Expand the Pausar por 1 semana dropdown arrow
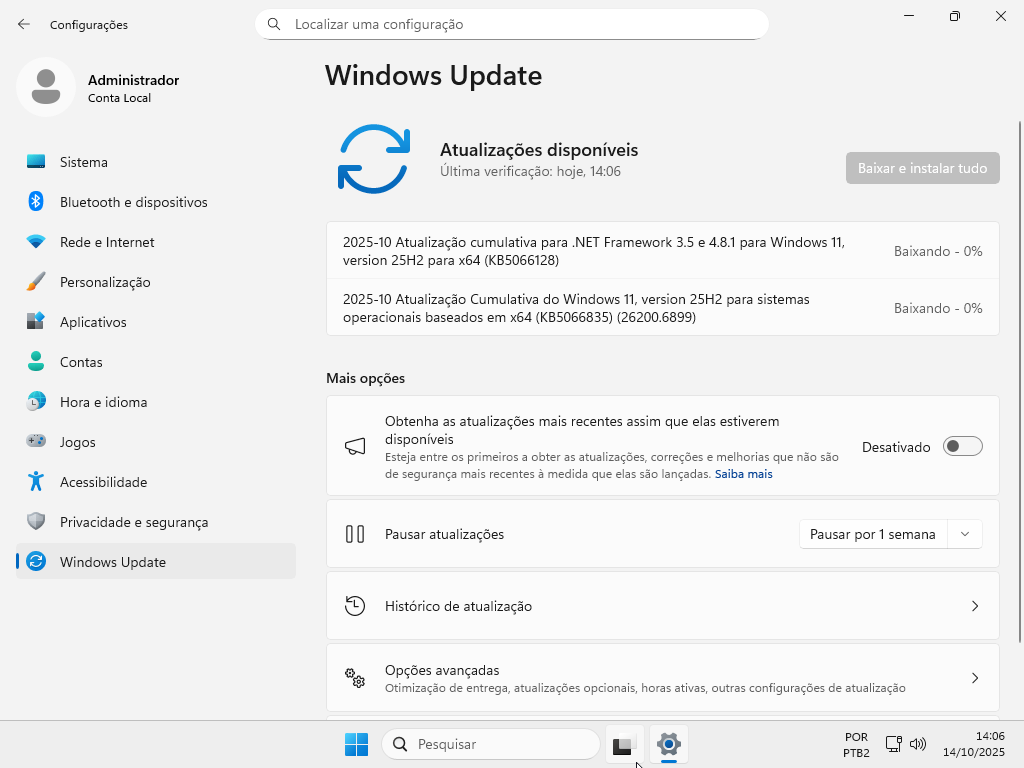The image size is (1024, 768). (x=965, y=534)
